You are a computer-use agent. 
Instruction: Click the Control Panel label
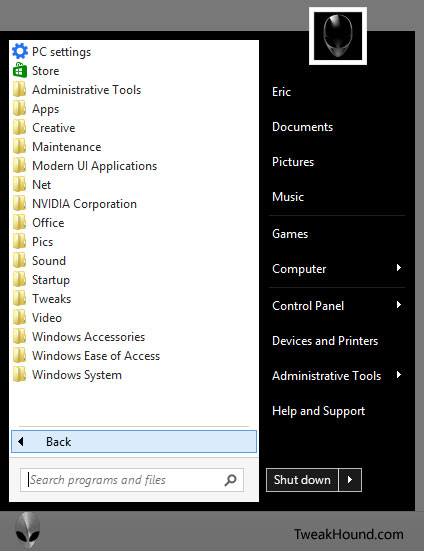tap(308, 306)
